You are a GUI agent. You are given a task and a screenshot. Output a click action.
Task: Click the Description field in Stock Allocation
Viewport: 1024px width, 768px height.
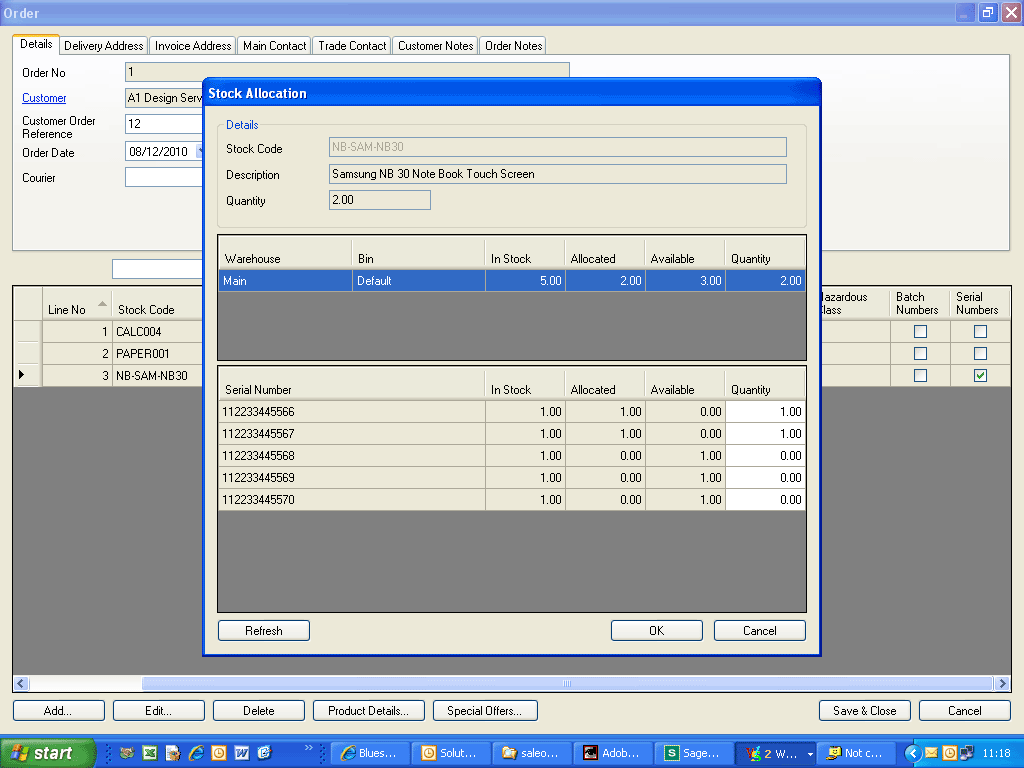point(558,174)
